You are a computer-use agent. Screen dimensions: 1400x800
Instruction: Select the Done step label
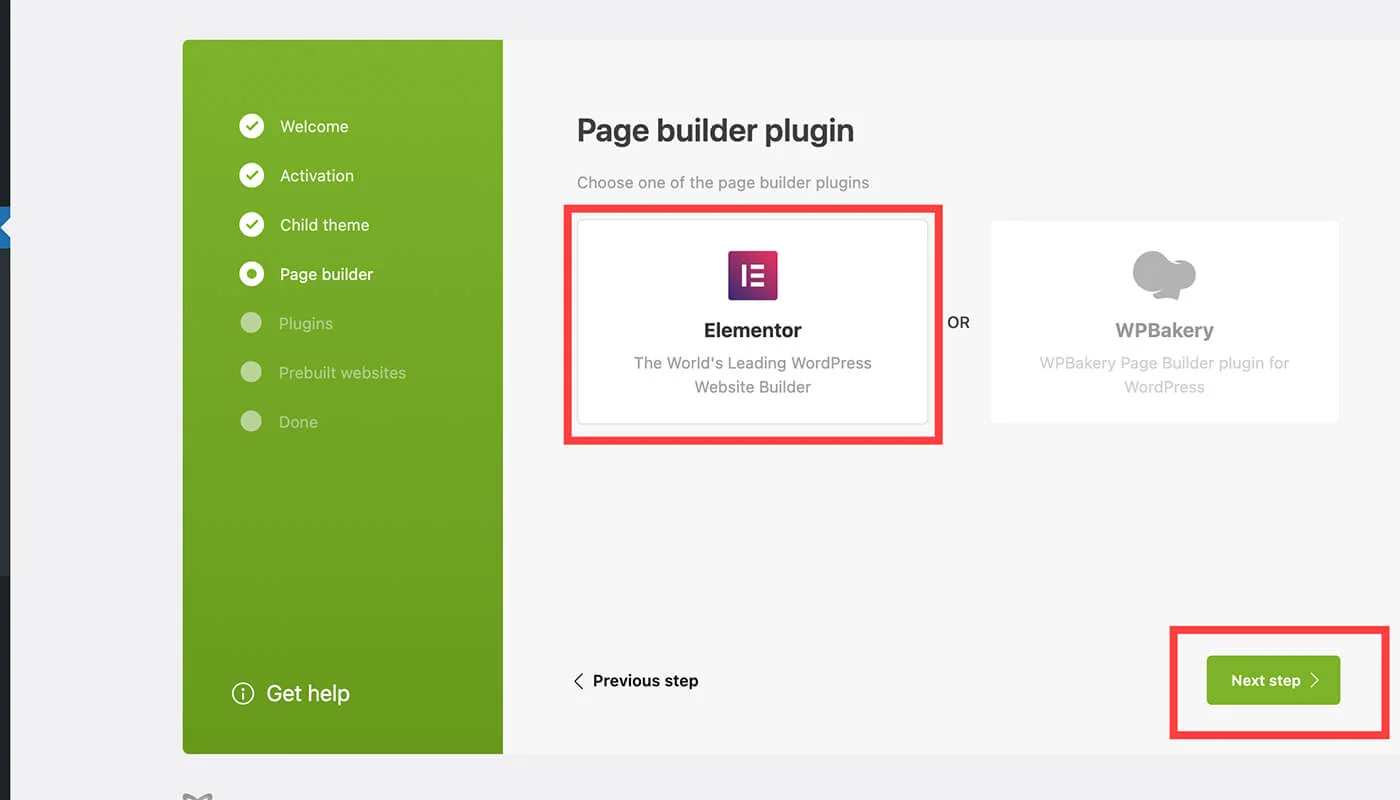click(298, 422)
